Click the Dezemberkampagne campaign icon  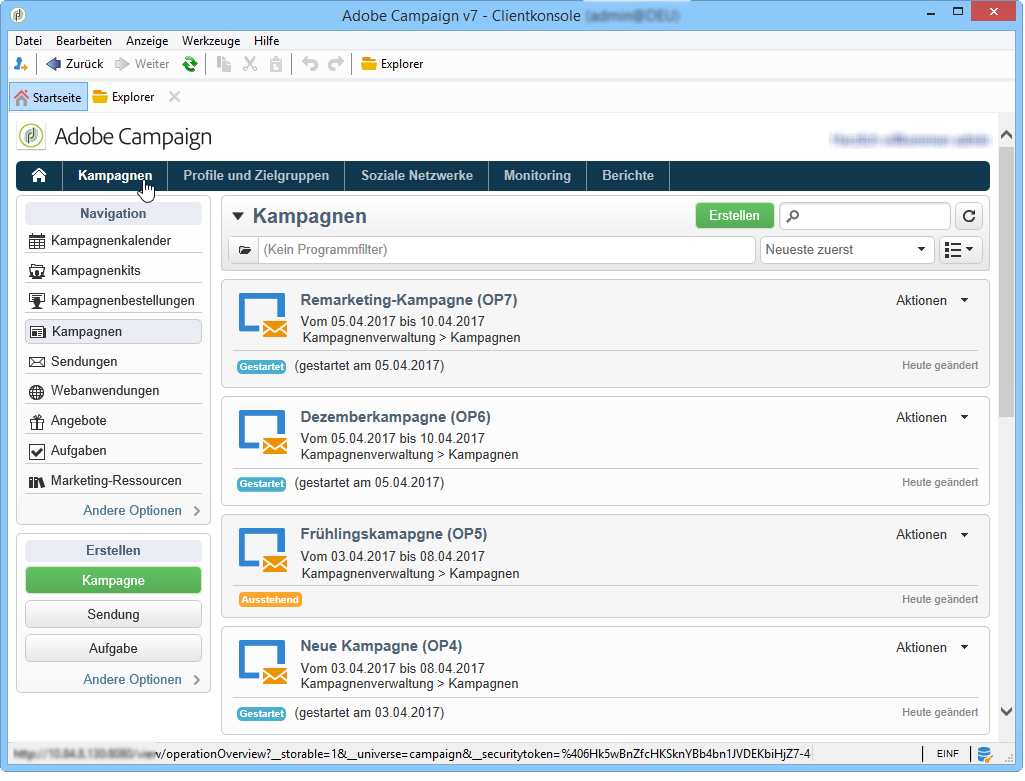click(263, 432)
